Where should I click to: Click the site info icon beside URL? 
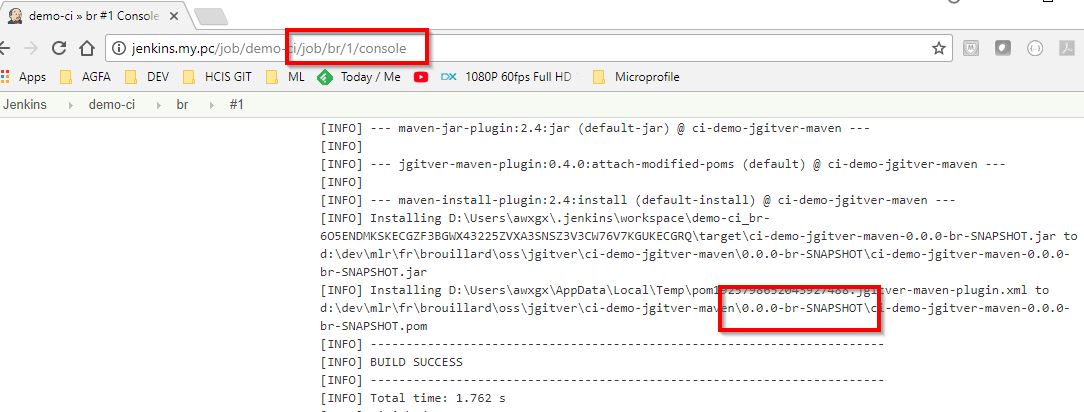pyautogui.click(x=119, y=48)
